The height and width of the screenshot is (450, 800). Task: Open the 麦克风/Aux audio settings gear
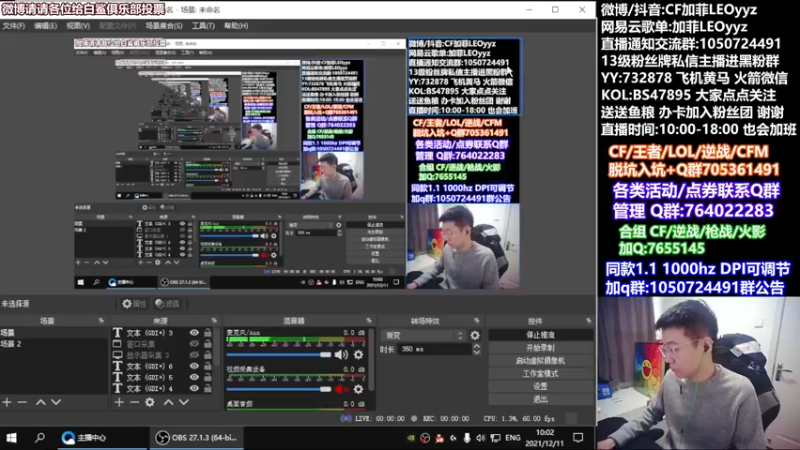[x=359, y=355]
